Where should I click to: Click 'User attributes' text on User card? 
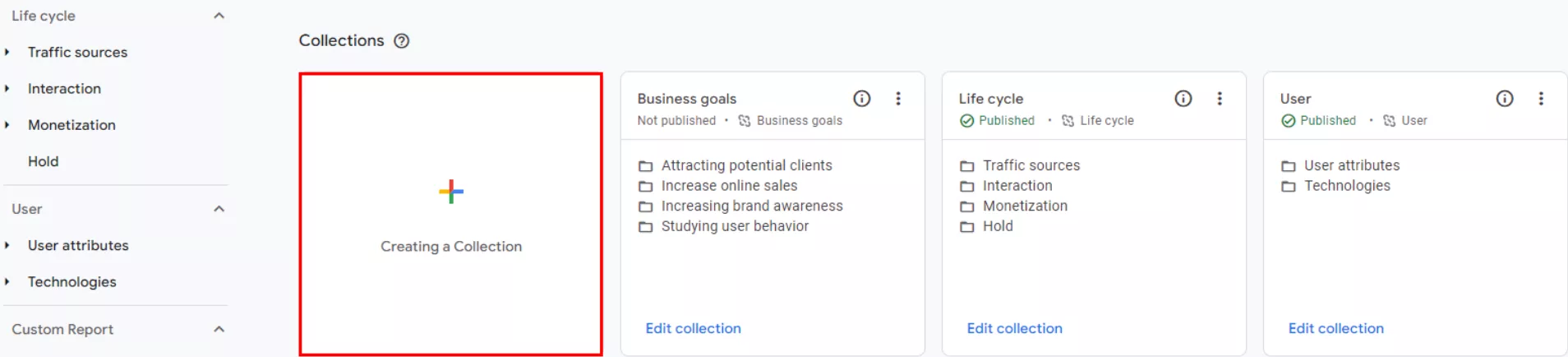[x=1352, y=165]
